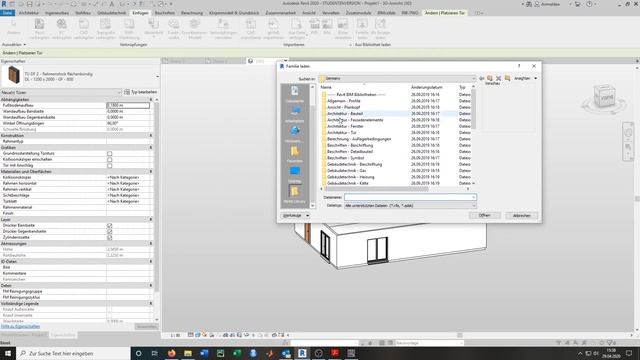Collapse the Abhängigkeiten section
Screen dimensions: 640x360
pyautogui.click(x=151, y=100)
